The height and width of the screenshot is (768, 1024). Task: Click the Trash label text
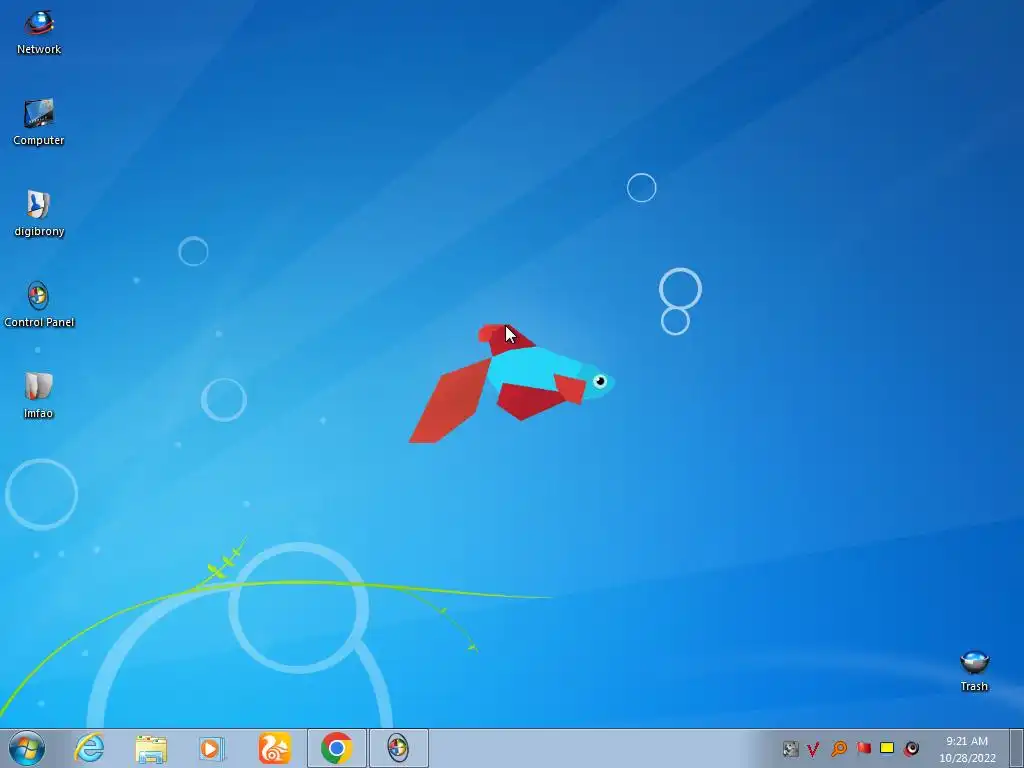(974, 686)
